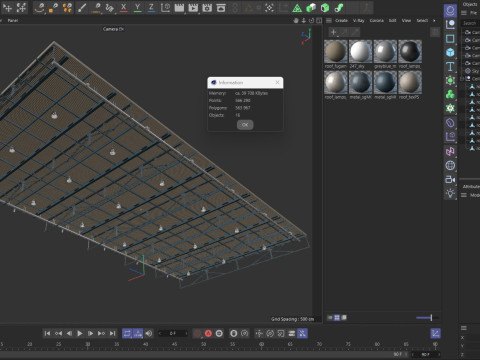
Task: Select the roof_texPS material thumbnail
Action: click(410, 82)
